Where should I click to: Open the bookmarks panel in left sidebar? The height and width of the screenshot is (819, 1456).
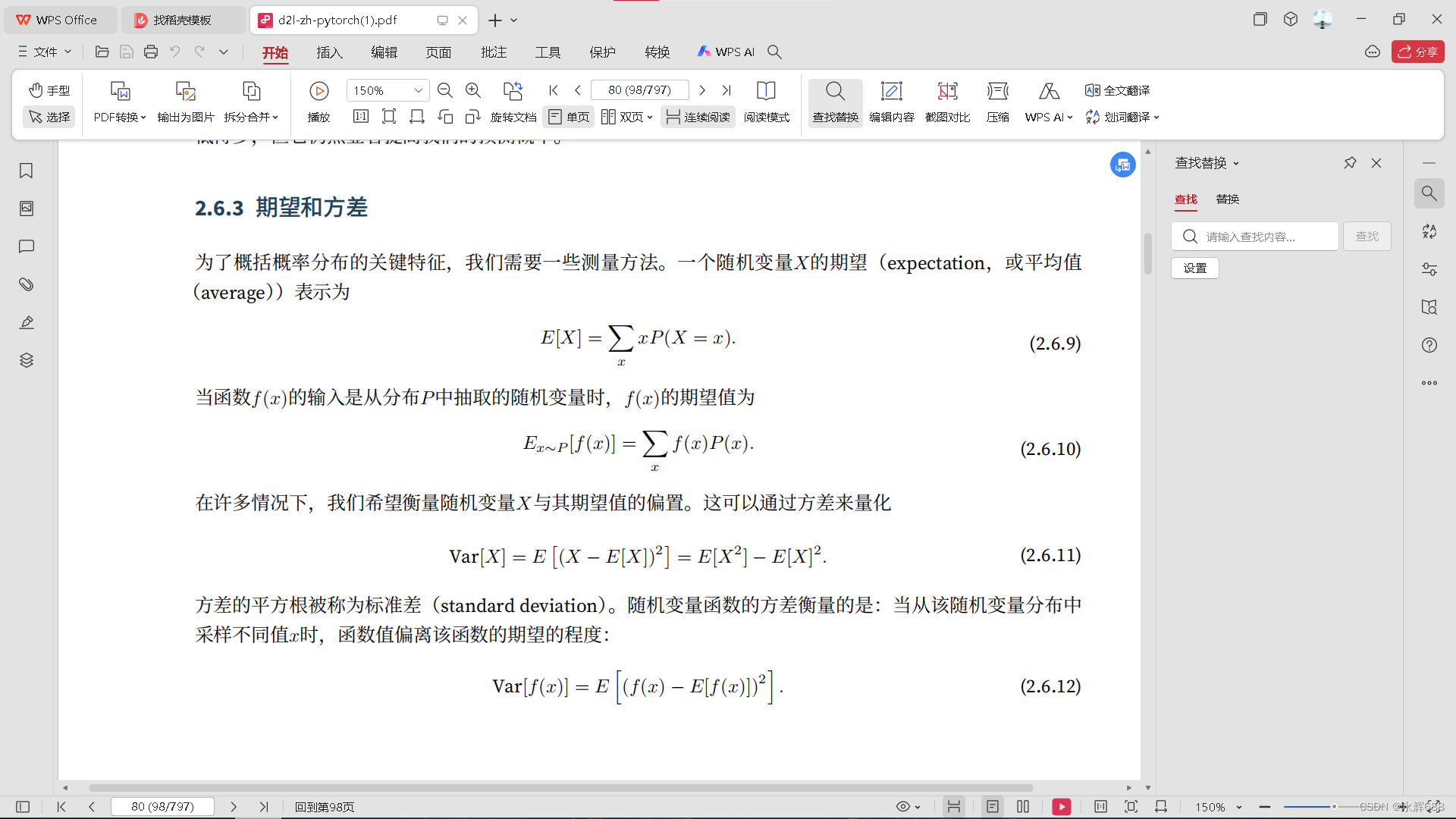pyautogui.click(x=27, y=171)
